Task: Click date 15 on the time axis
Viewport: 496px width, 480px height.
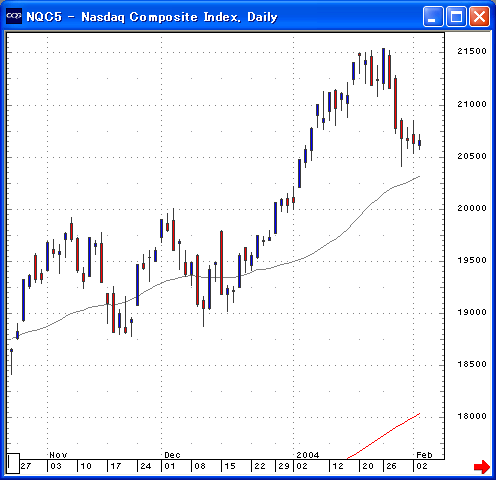Action: pyautogui.click(x=230, y=466)
